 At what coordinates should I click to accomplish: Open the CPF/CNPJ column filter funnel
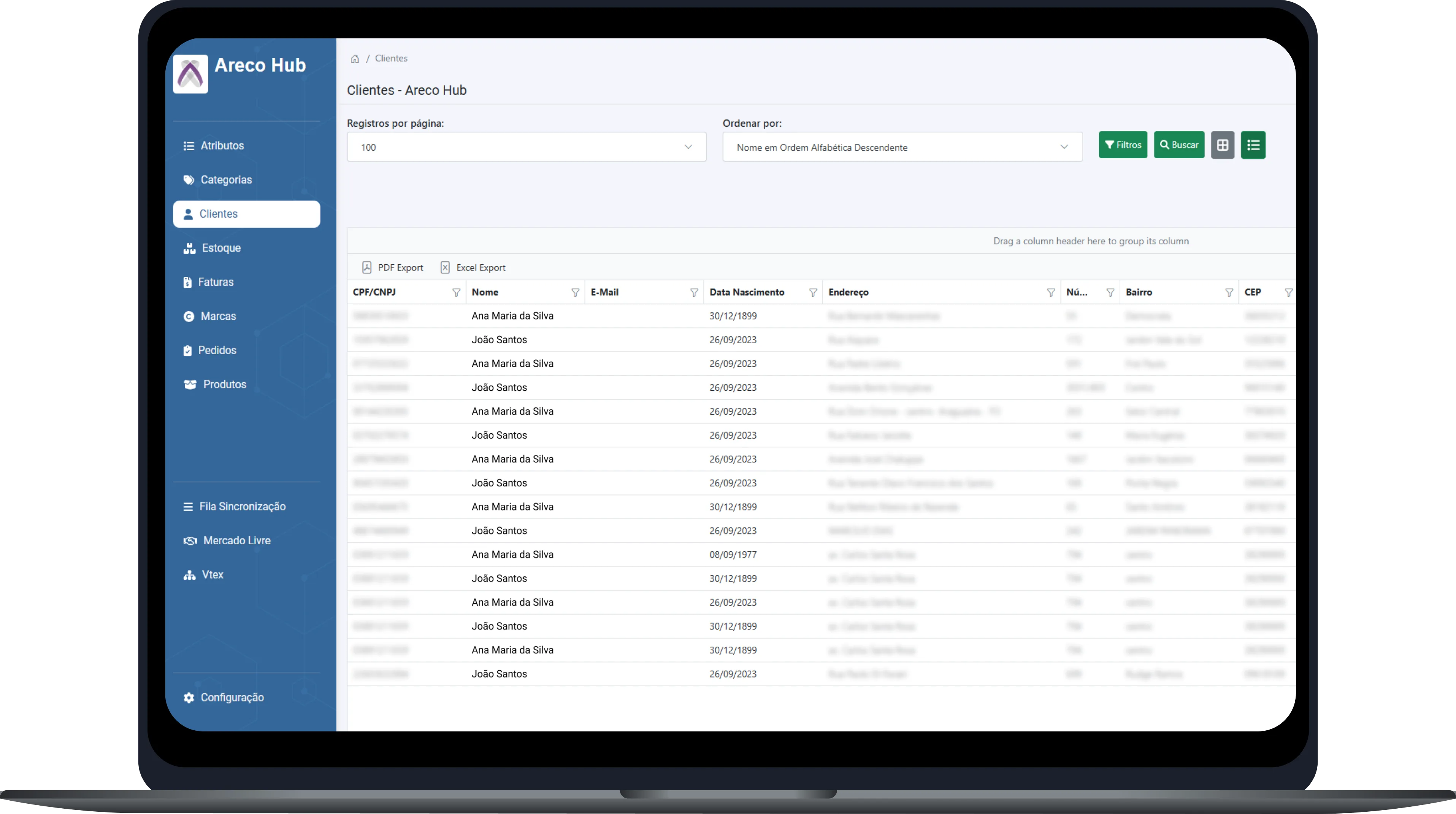point(455,293)
